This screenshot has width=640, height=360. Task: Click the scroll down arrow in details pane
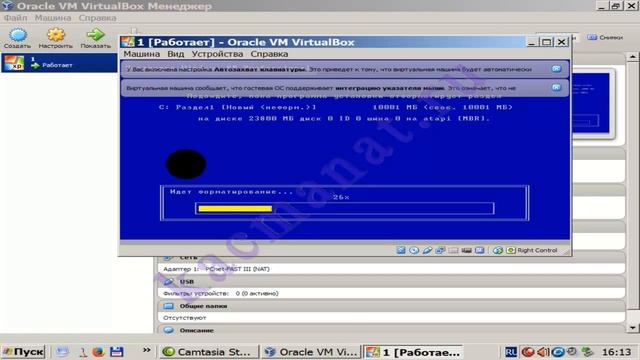[633, 327]
